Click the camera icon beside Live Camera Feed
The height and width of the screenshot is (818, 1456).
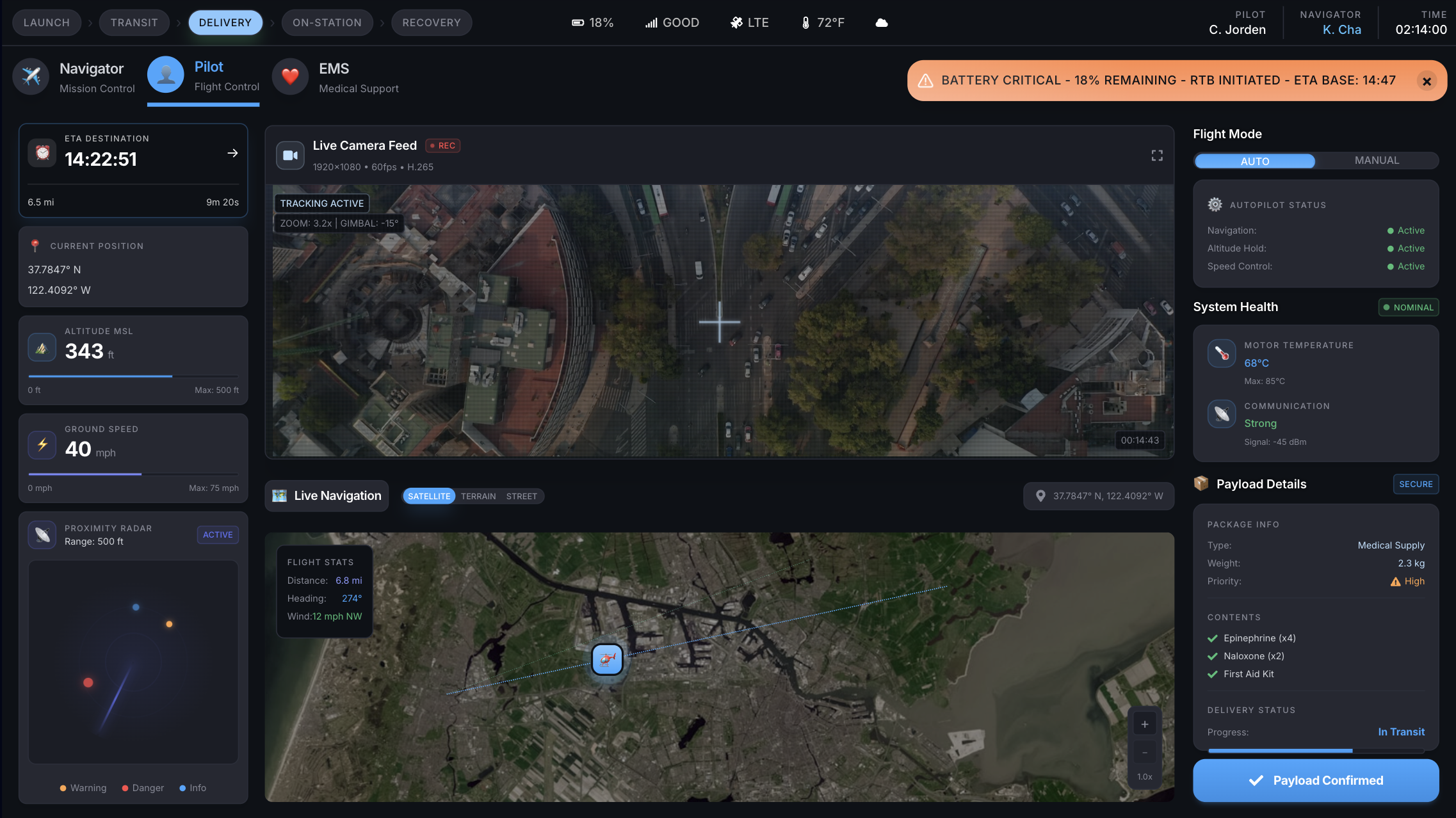click(290, 156)
